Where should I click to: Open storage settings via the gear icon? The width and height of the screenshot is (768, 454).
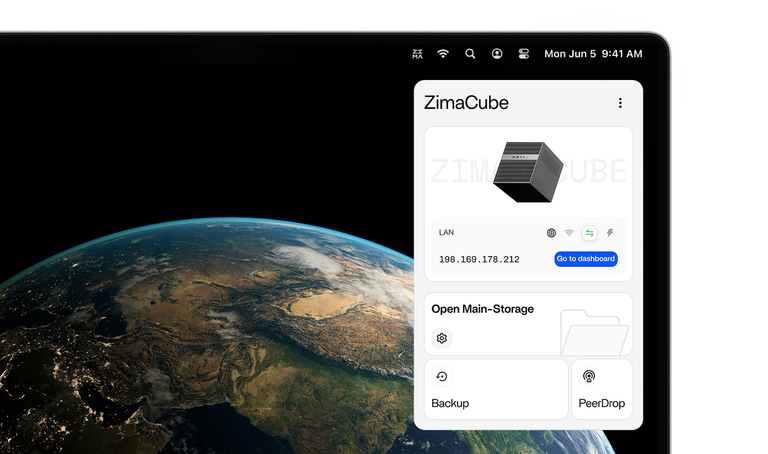442,338
